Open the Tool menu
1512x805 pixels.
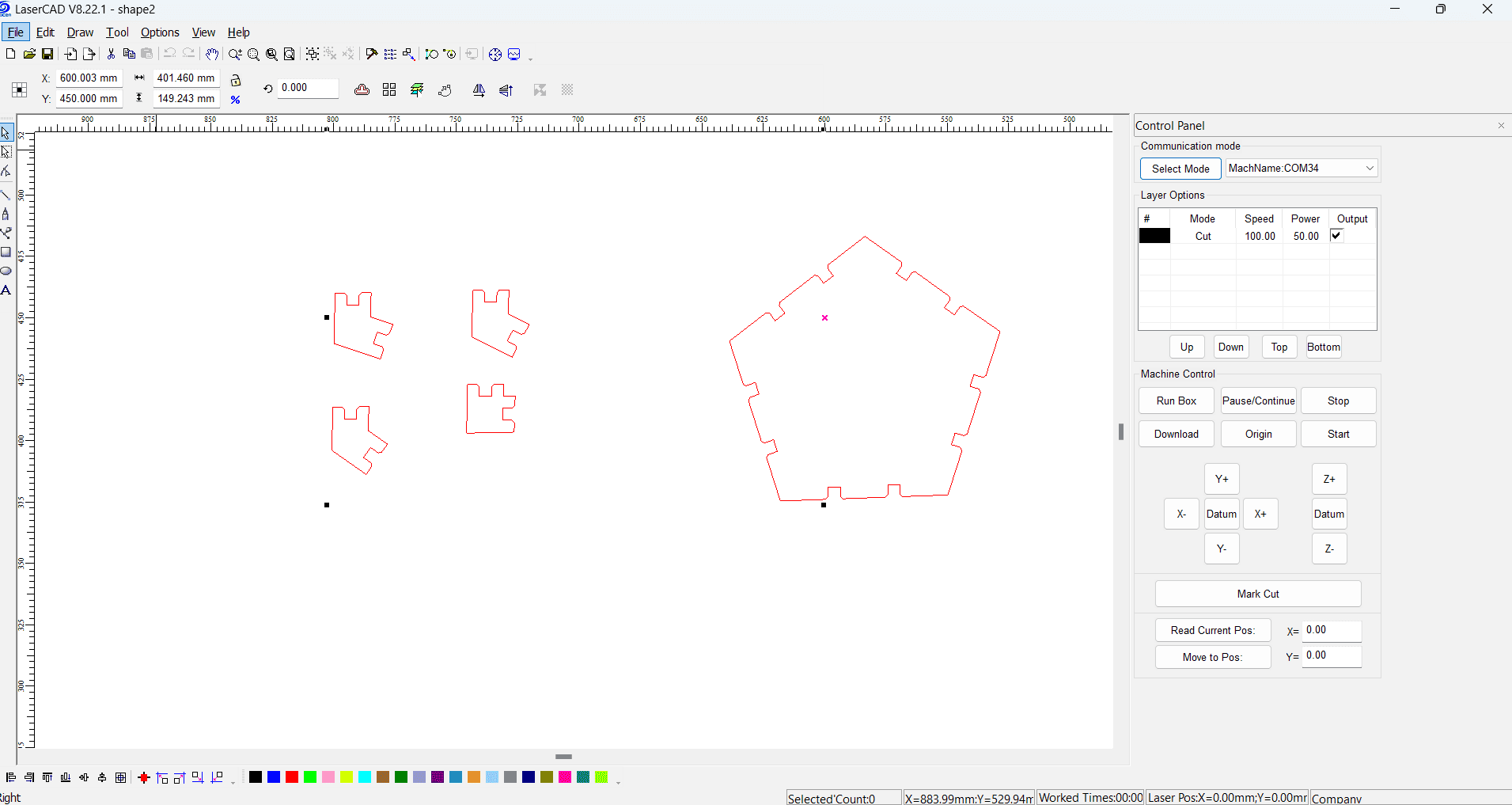pyautogui.click(x=117, y=32)
